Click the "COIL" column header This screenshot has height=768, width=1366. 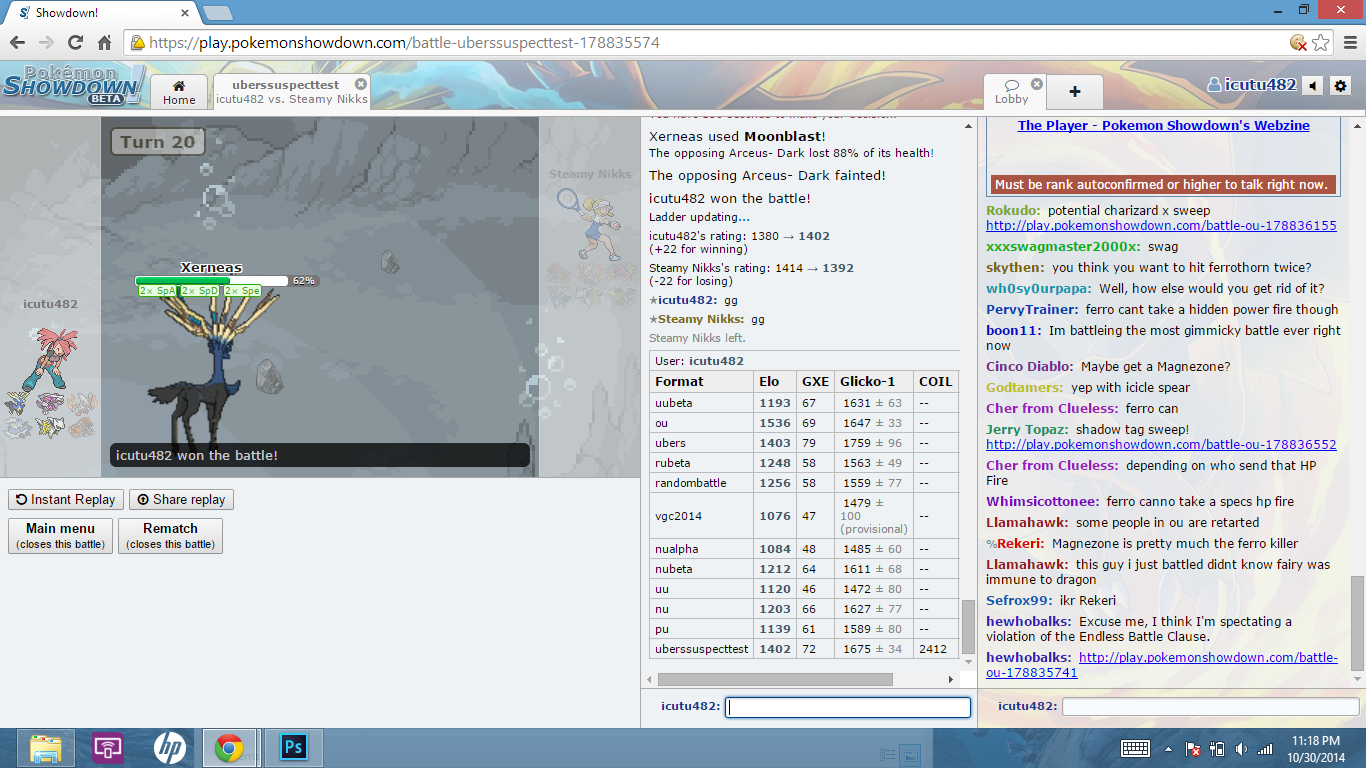pyautogui.click(x=936, y=381)
